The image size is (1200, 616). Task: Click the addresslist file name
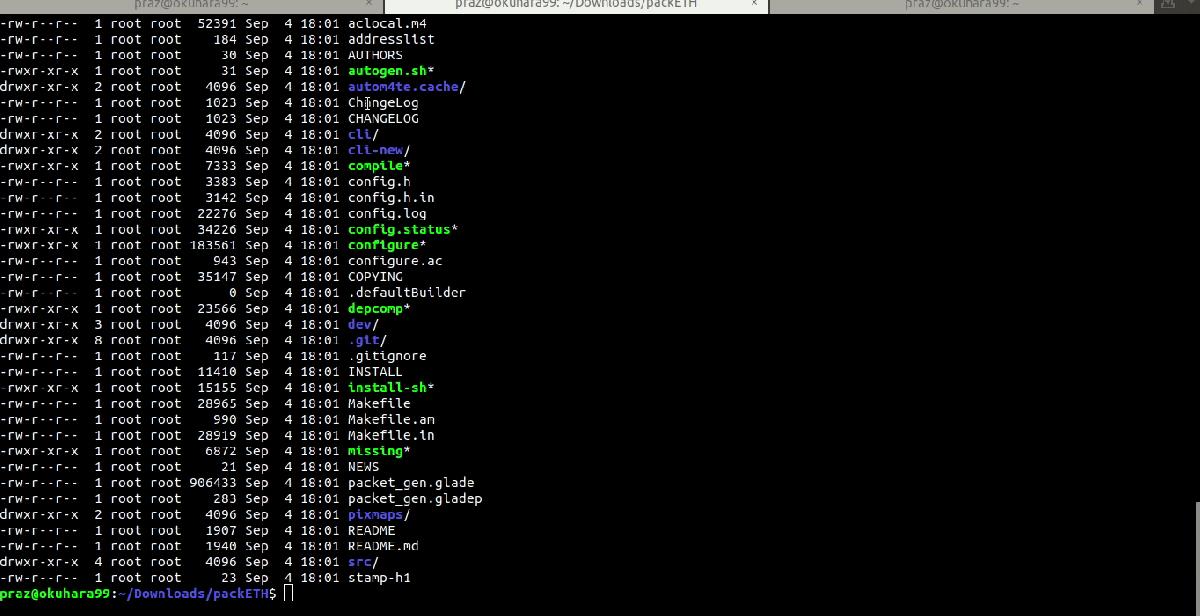(x=391, y=39)
